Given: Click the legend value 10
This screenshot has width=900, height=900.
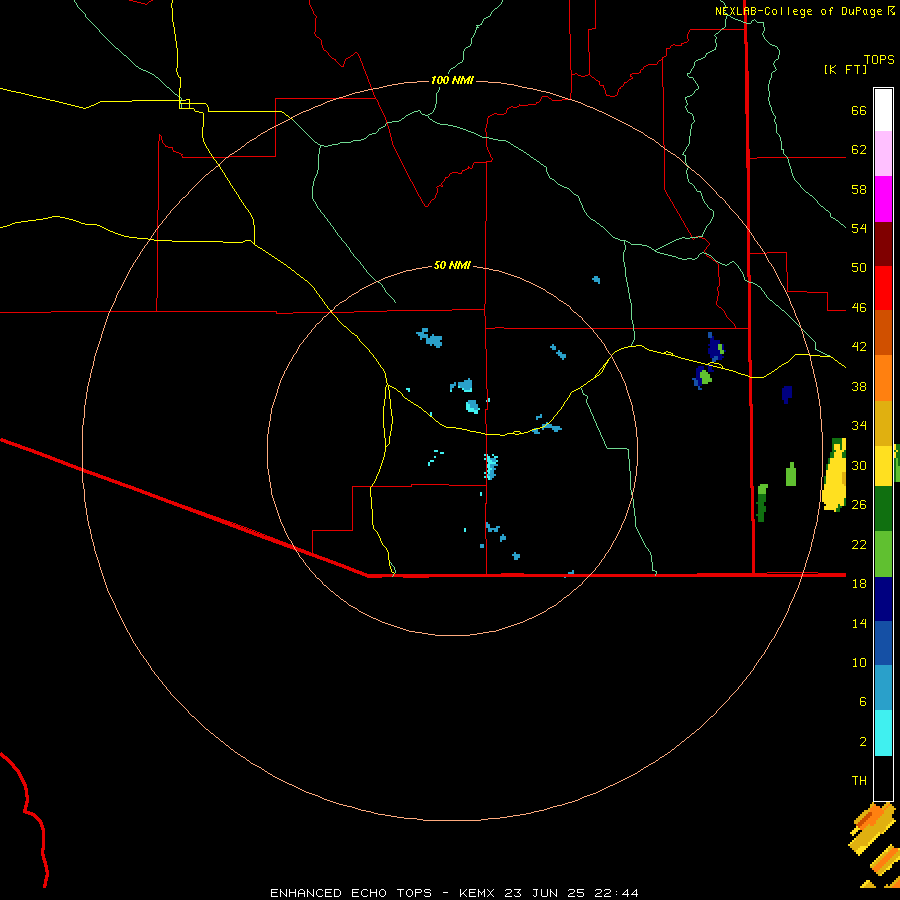Looking at the screenshot, I should click(859, 662).
